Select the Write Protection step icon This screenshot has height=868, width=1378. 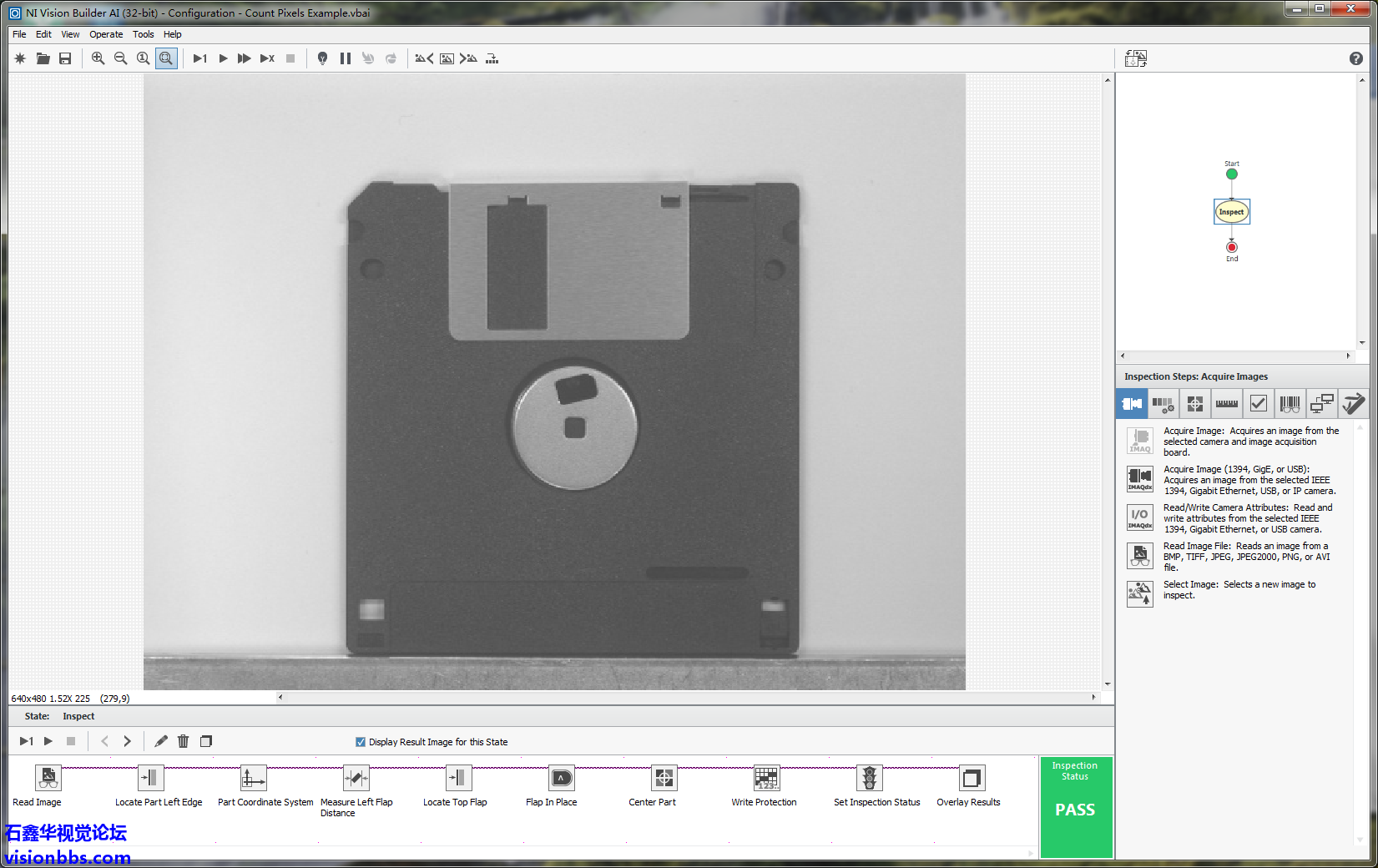pyautogui.click(x=766, y=778)
